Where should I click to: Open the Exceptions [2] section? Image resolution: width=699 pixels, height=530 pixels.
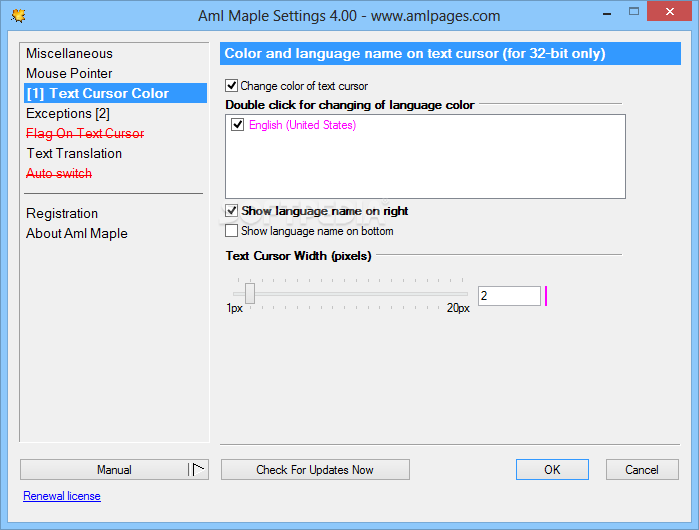pos(68,113)
